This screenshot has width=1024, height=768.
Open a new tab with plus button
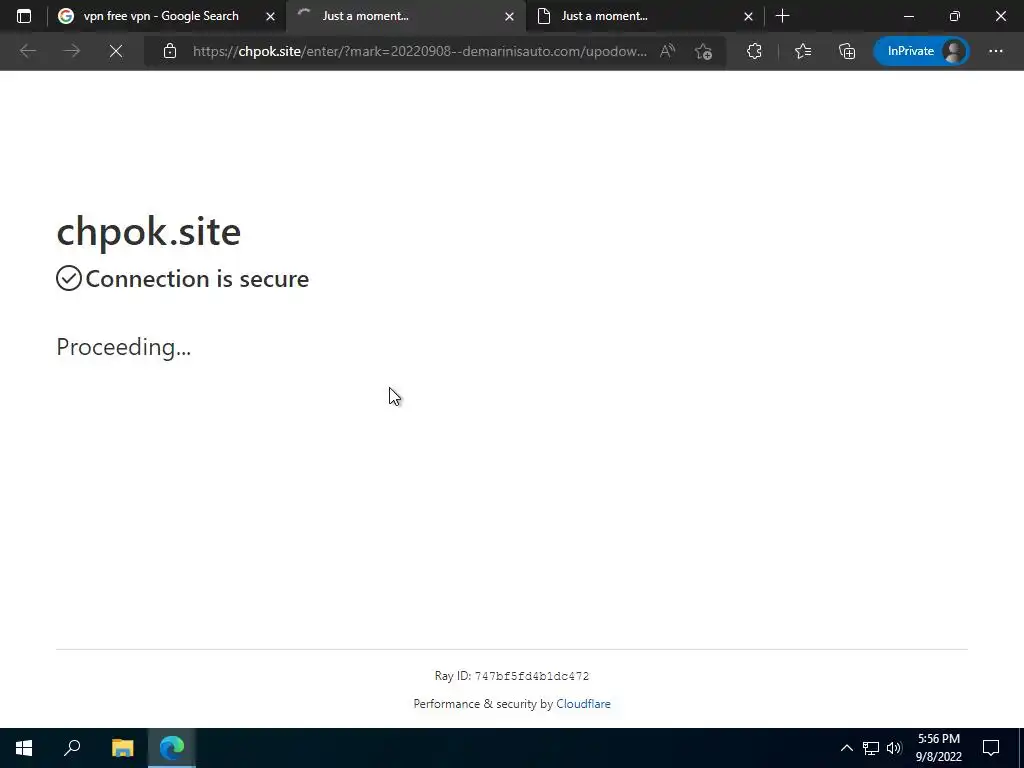(782, 16)
